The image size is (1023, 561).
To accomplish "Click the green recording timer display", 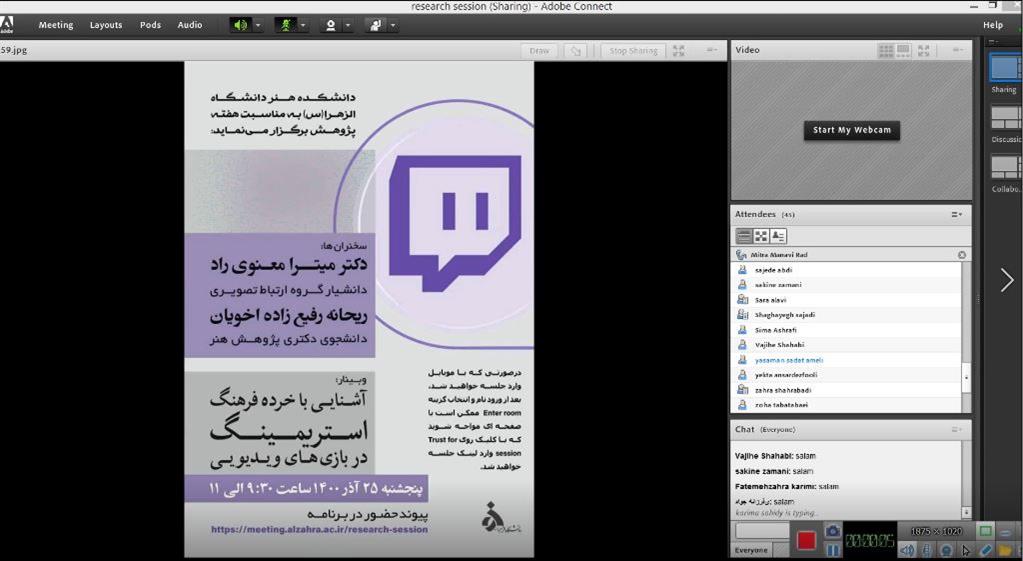I will pos(870,540).
